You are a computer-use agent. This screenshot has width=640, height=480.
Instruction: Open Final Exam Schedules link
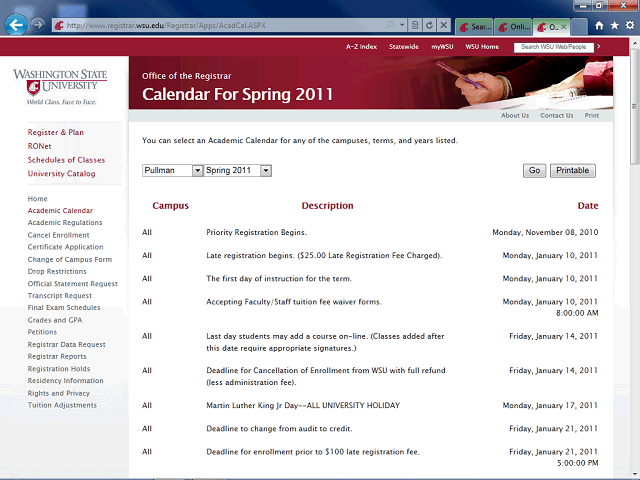[64, 307]
